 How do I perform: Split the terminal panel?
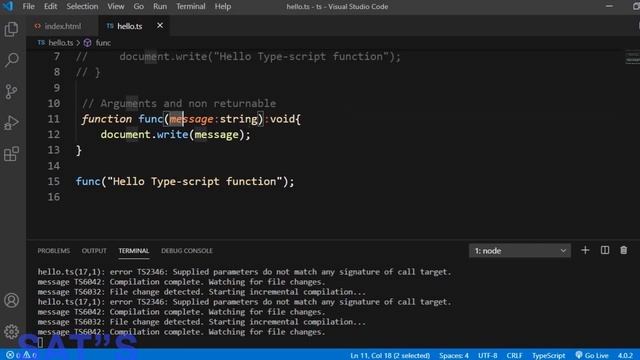tap(605, 250)
